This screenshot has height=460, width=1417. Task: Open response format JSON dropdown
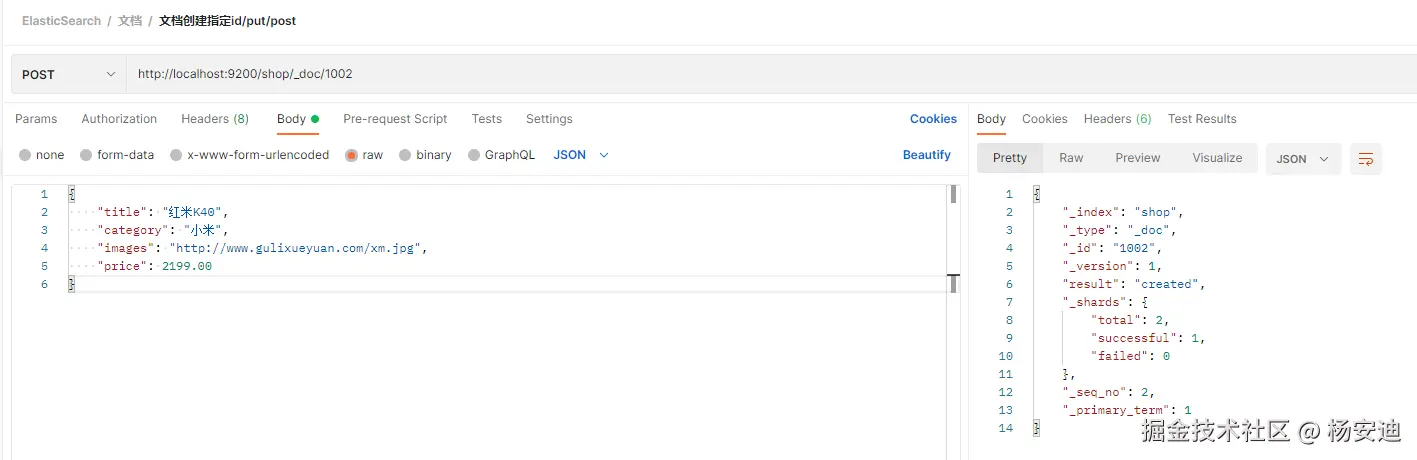(x=1304, y=159)
